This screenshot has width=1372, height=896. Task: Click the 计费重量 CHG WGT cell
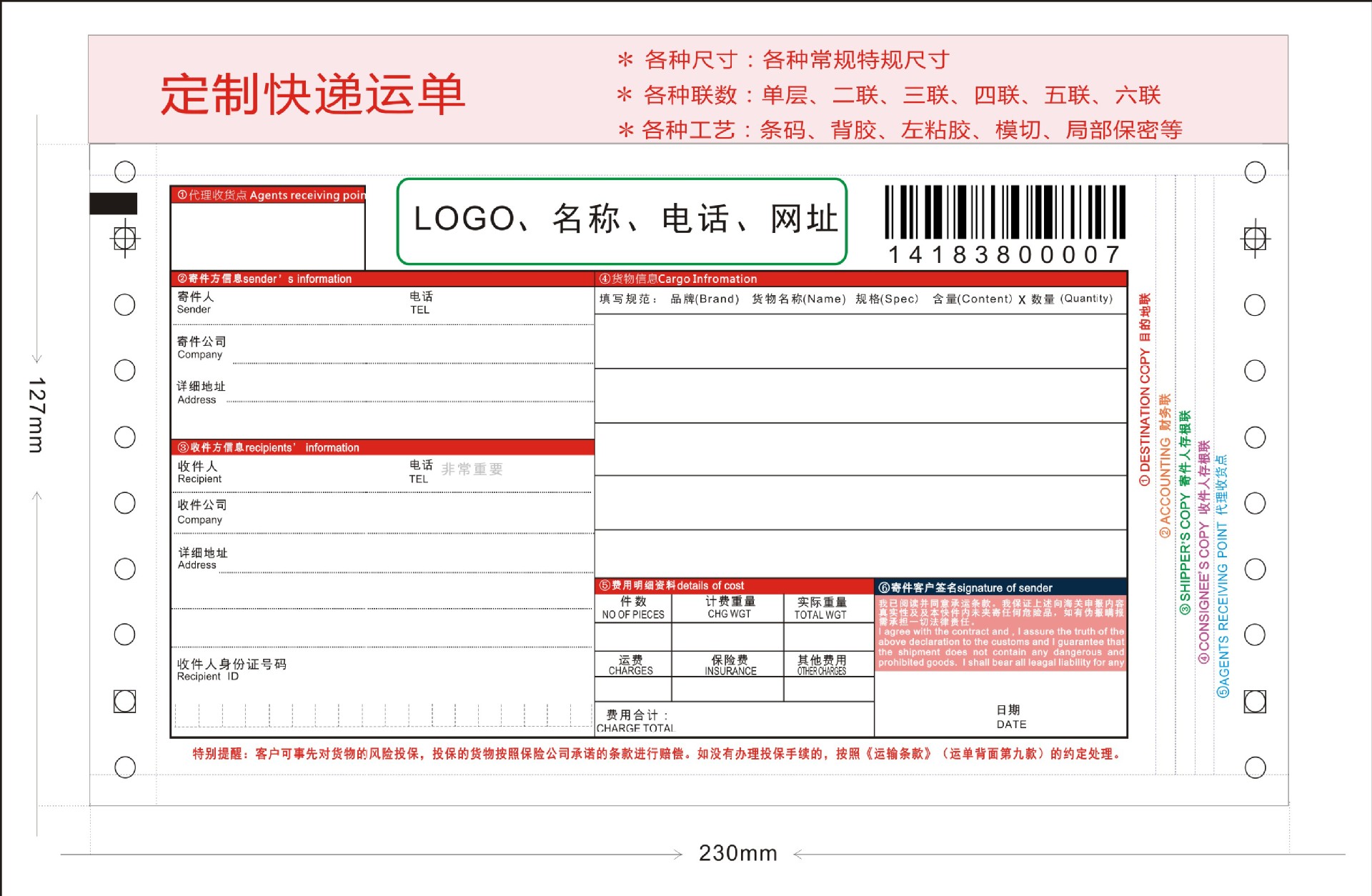point(729,608)
